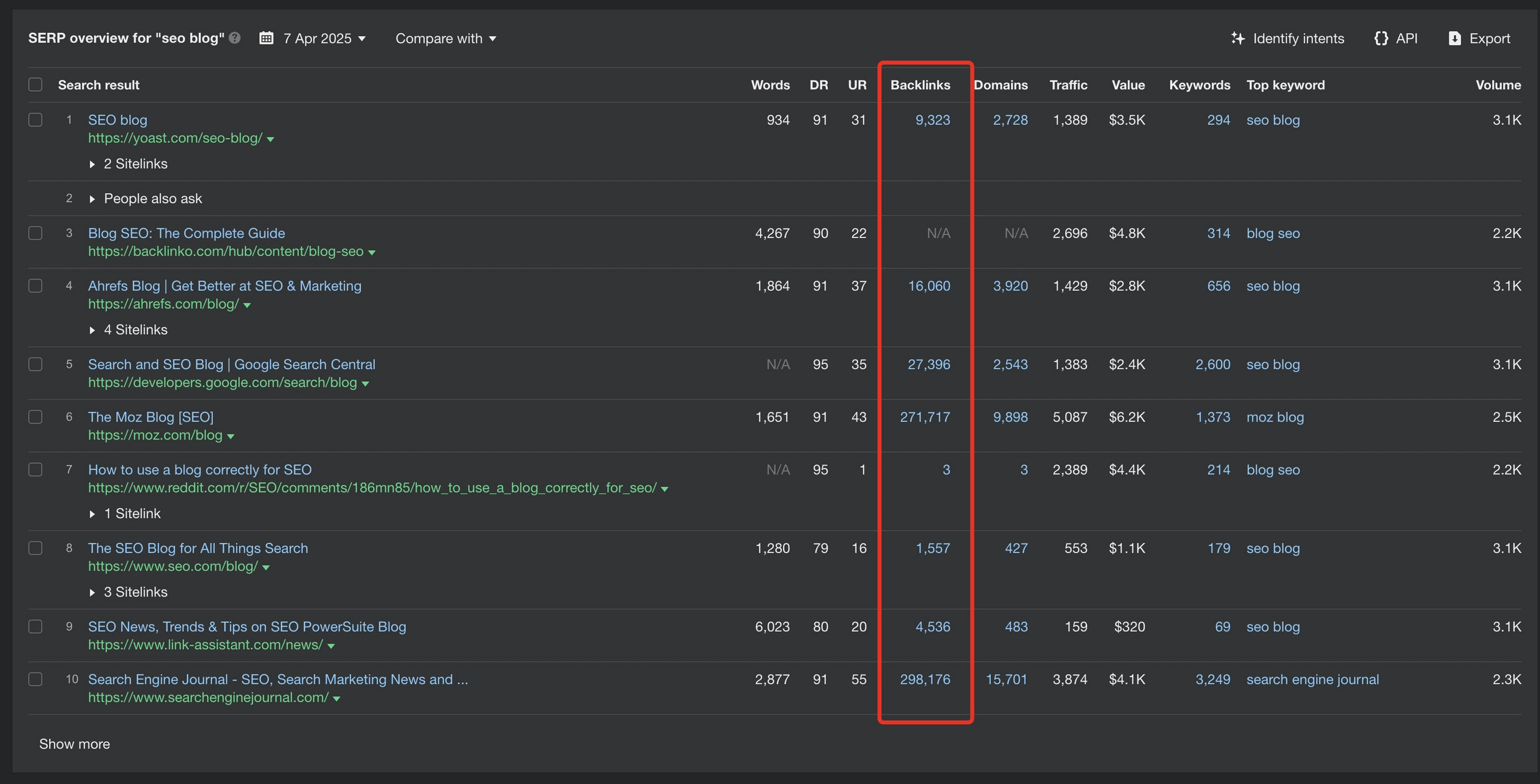Open the searchenginejournal.com URL dropdown arrow

336,699
